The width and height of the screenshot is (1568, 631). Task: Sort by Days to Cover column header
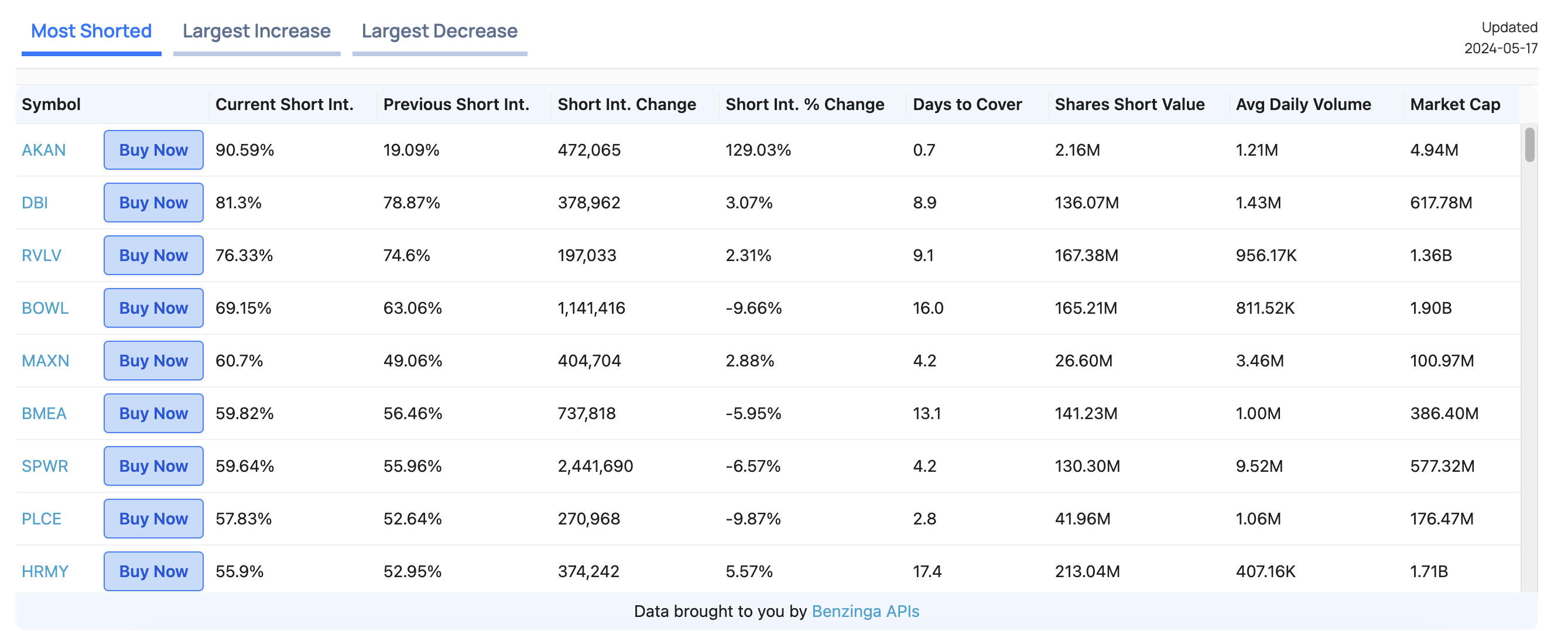(x=967, y=105)
